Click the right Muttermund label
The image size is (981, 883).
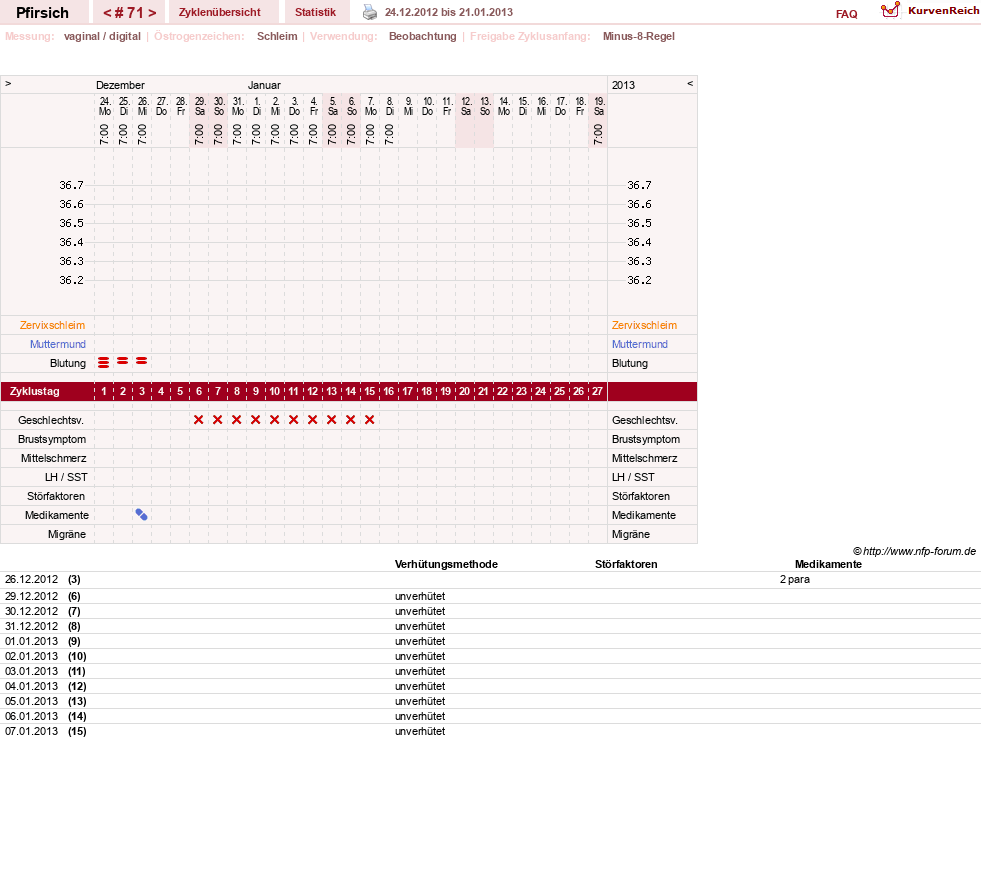(x=639, y=344)
